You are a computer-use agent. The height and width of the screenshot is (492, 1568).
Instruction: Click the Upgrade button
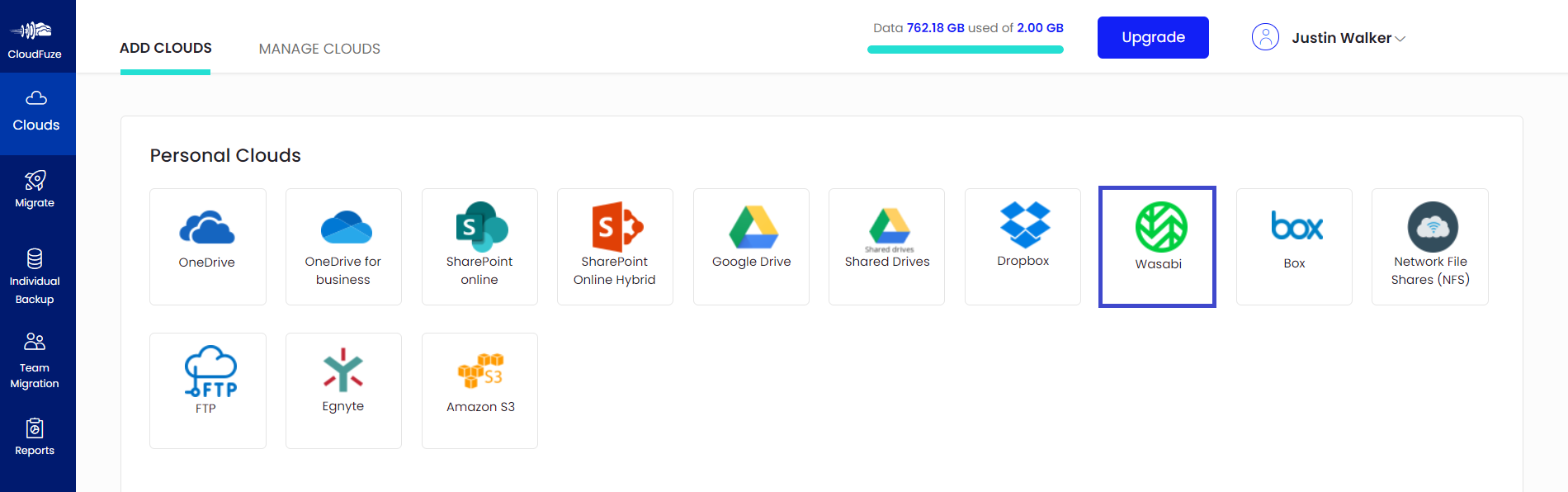coord(1153,37)
